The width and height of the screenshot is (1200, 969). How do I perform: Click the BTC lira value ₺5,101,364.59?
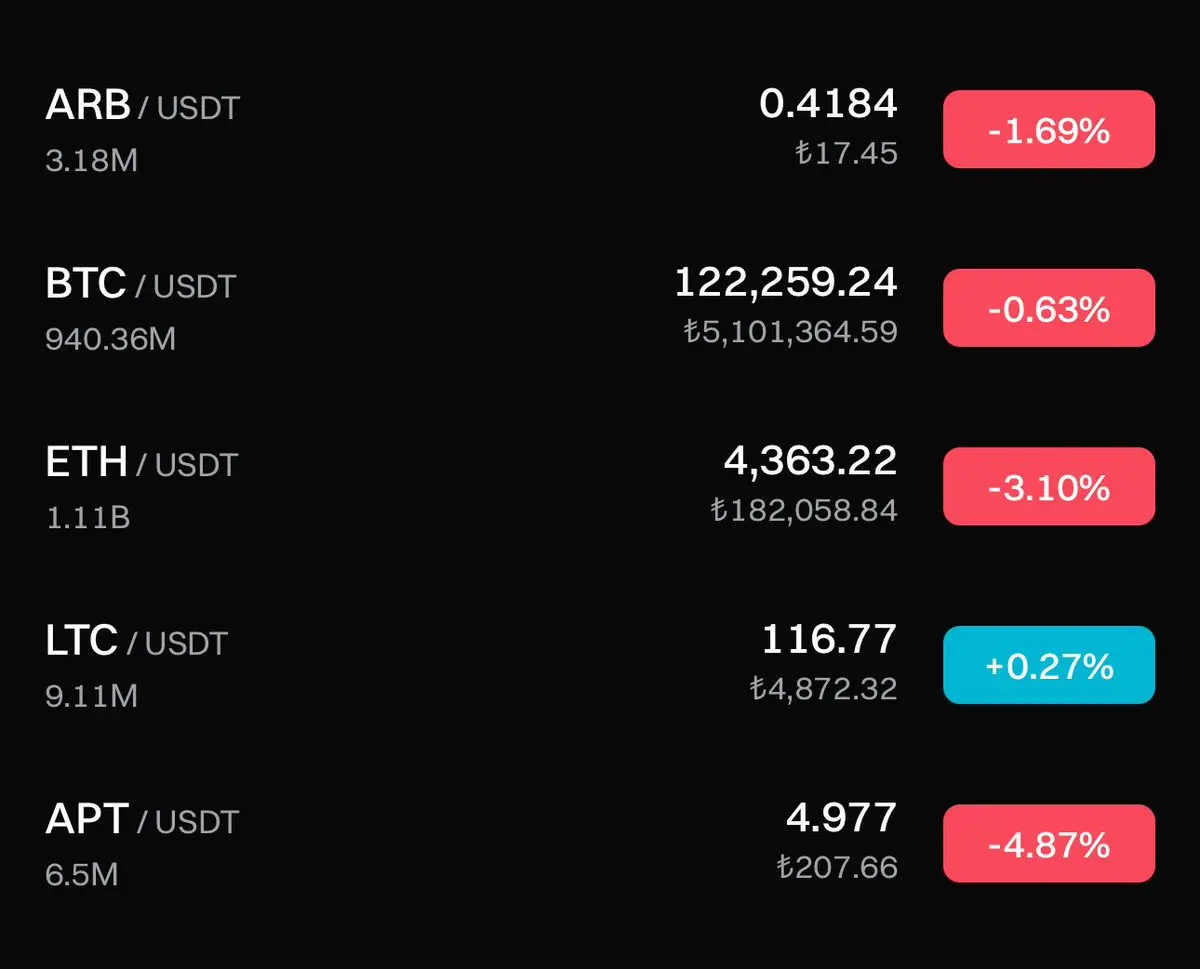tap(790, 331)
